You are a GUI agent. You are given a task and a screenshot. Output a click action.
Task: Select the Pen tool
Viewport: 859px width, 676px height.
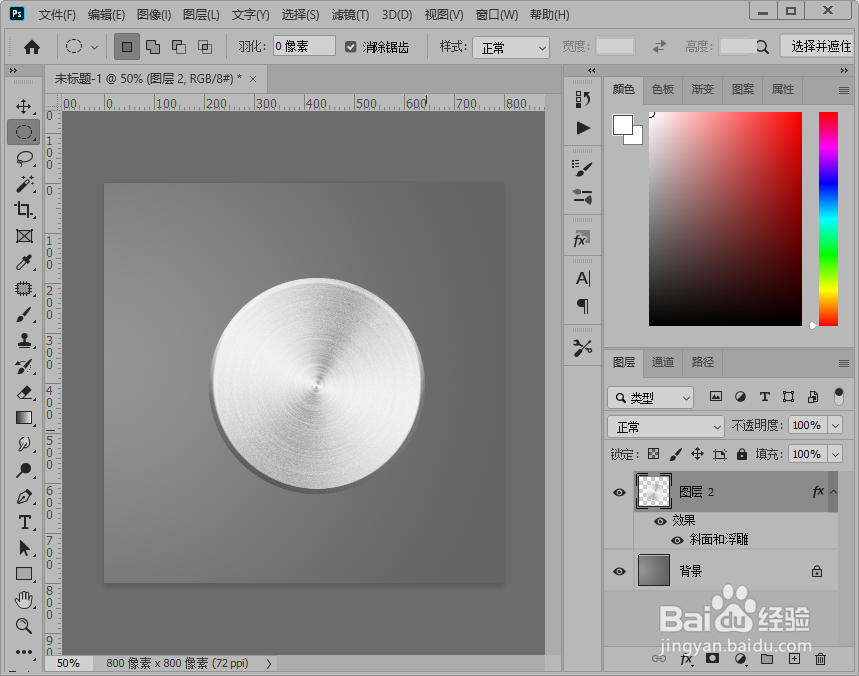[24, 497]
